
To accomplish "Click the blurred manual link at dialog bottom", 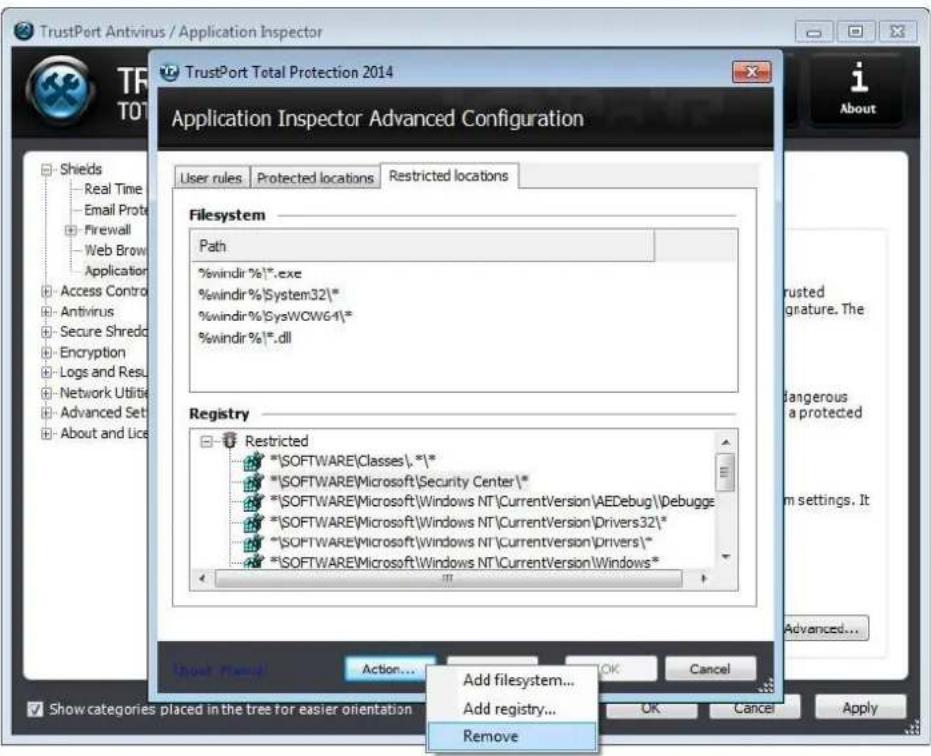I will [219, 670].
